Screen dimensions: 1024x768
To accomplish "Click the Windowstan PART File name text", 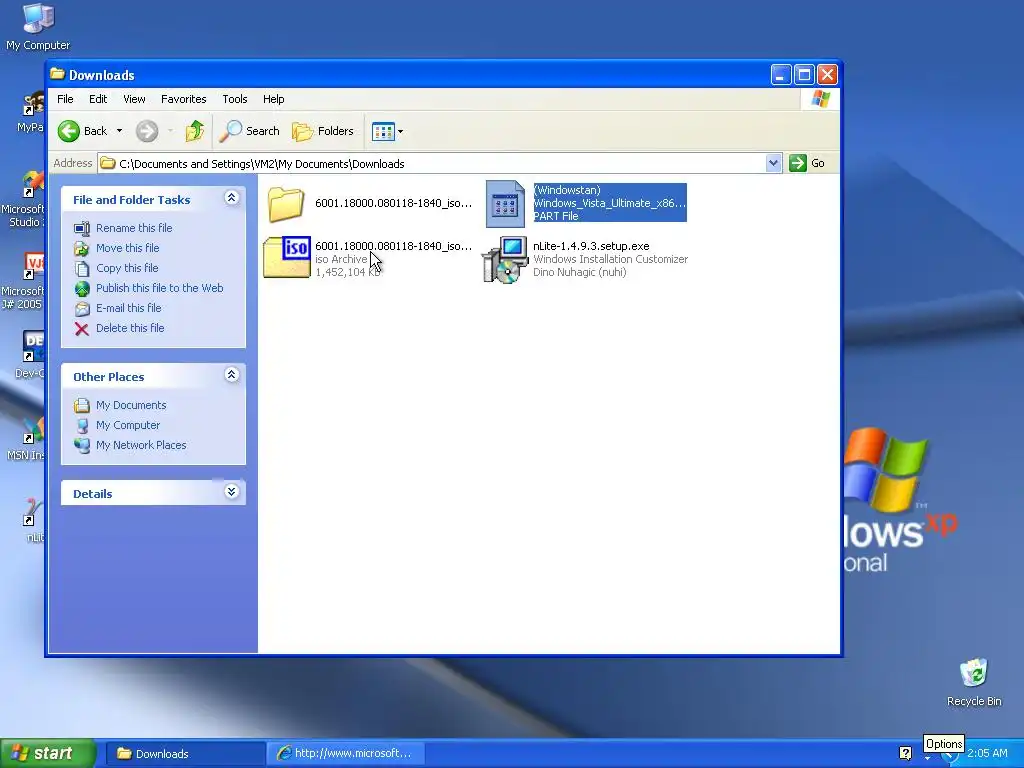I will coord(610,202).
